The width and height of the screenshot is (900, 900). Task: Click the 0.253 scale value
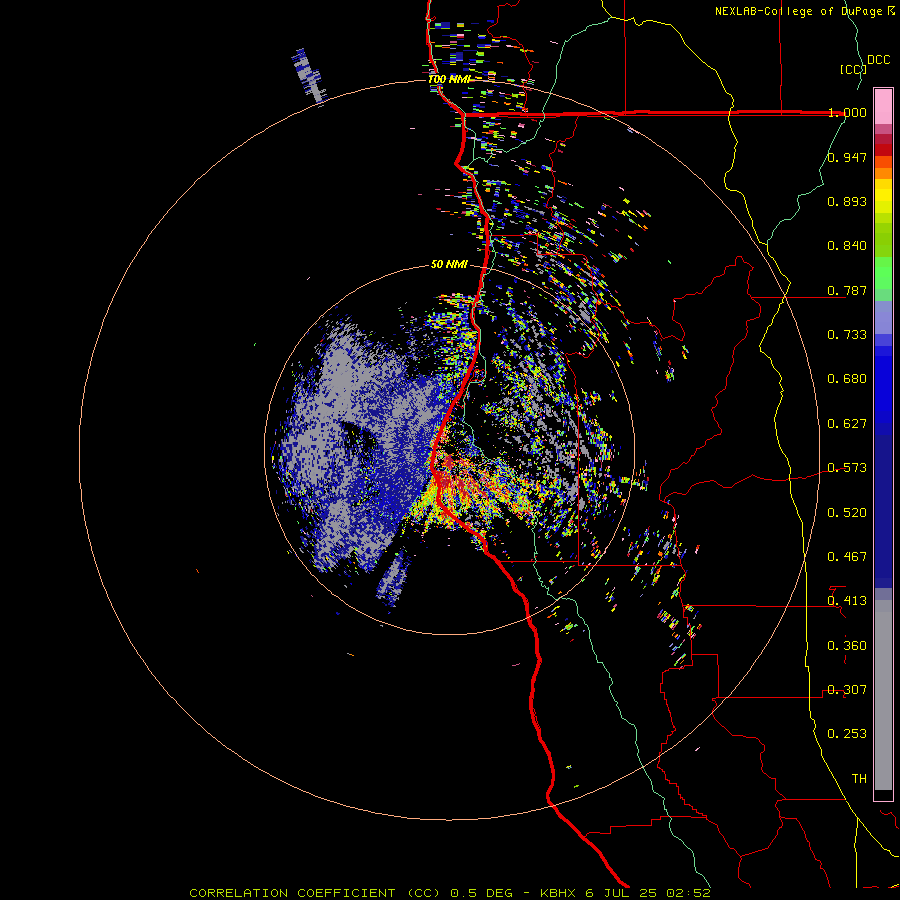coord(847,734)
